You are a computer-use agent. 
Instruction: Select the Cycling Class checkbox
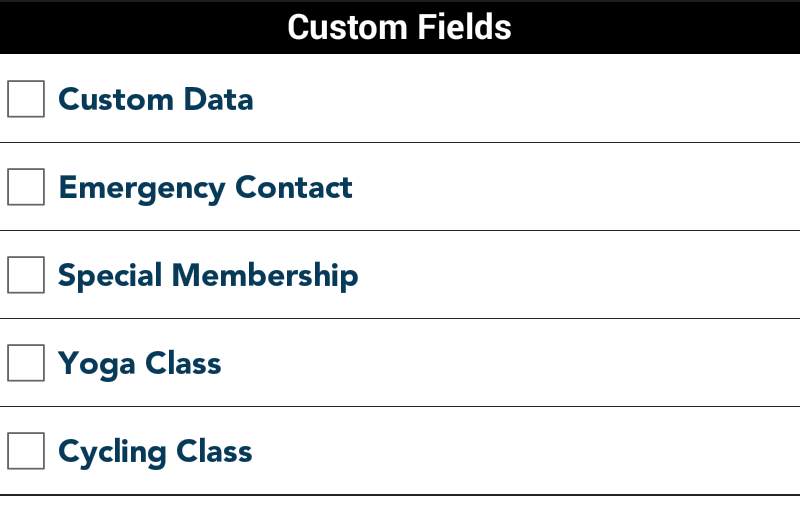click(x=26, y=451)
